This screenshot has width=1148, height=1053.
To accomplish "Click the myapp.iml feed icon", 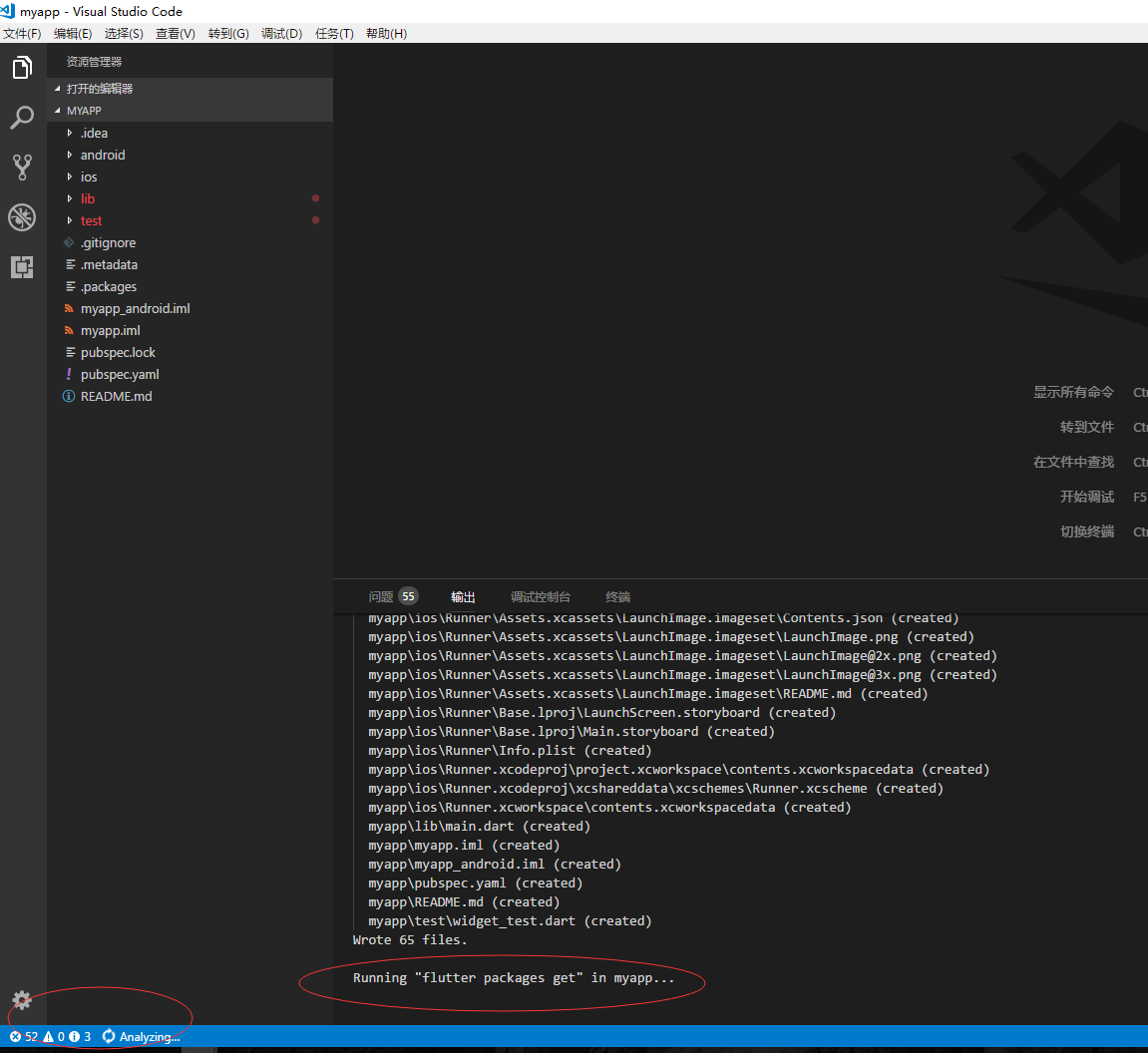I will tap(69, 330).
